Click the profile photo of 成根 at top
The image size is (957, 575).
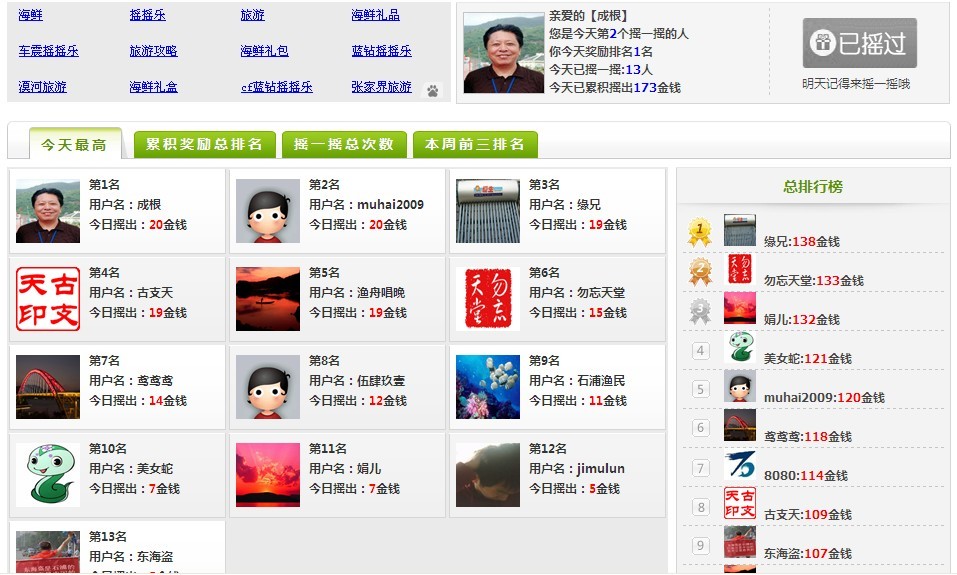(x=503, y=53)
